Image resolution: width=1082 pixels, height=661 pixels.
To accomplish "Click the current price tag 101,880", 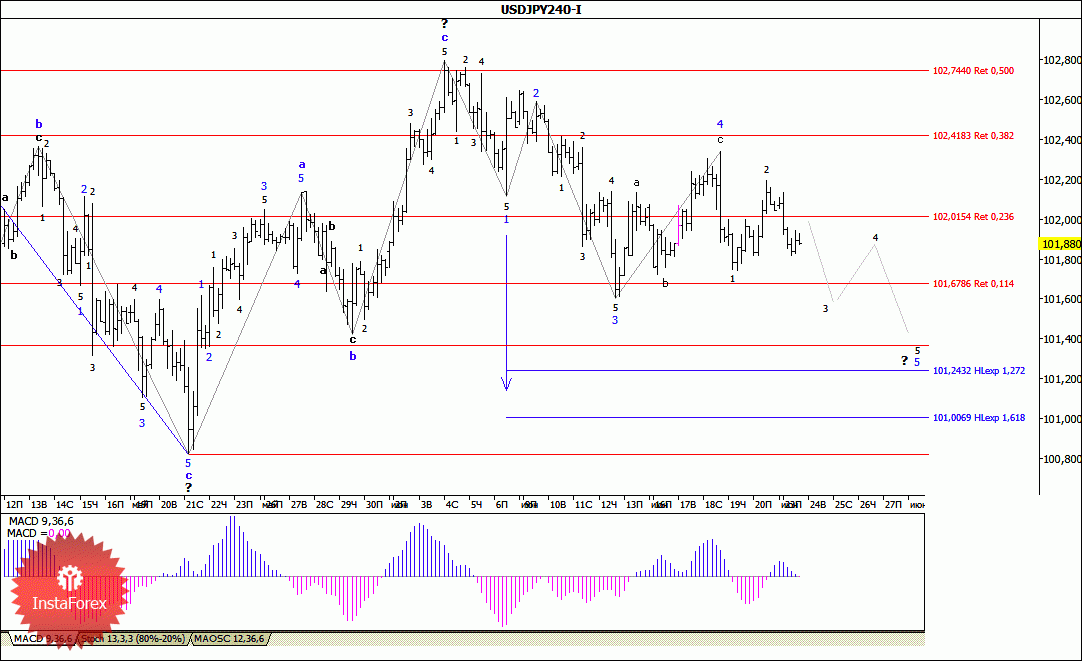I will click(1060, 243).
